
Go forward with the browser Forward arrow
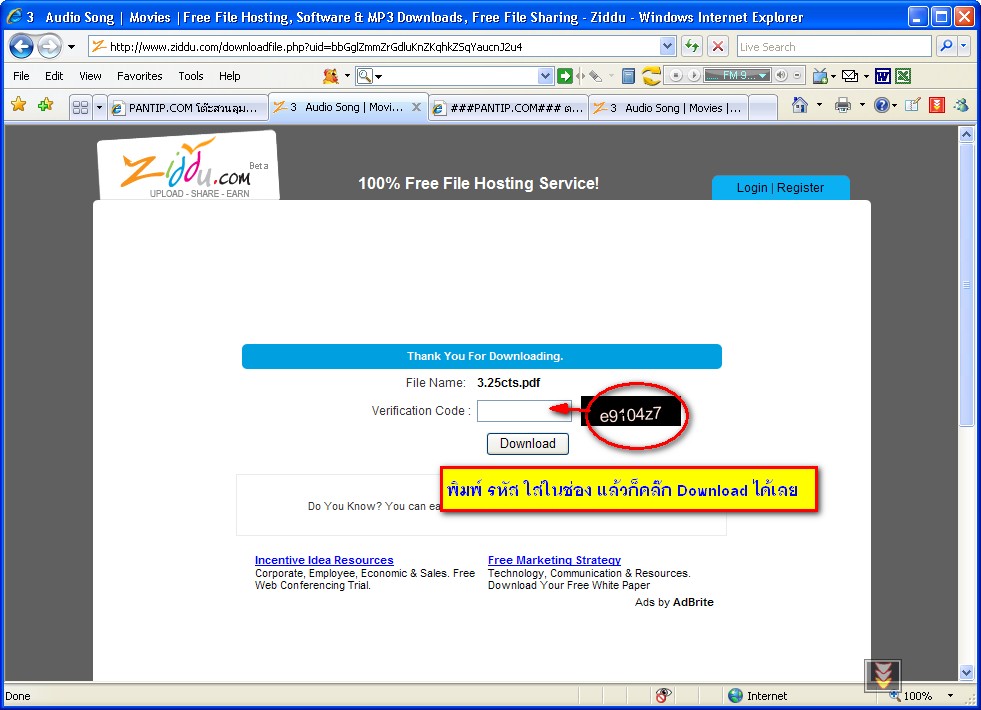coord(49,46)
